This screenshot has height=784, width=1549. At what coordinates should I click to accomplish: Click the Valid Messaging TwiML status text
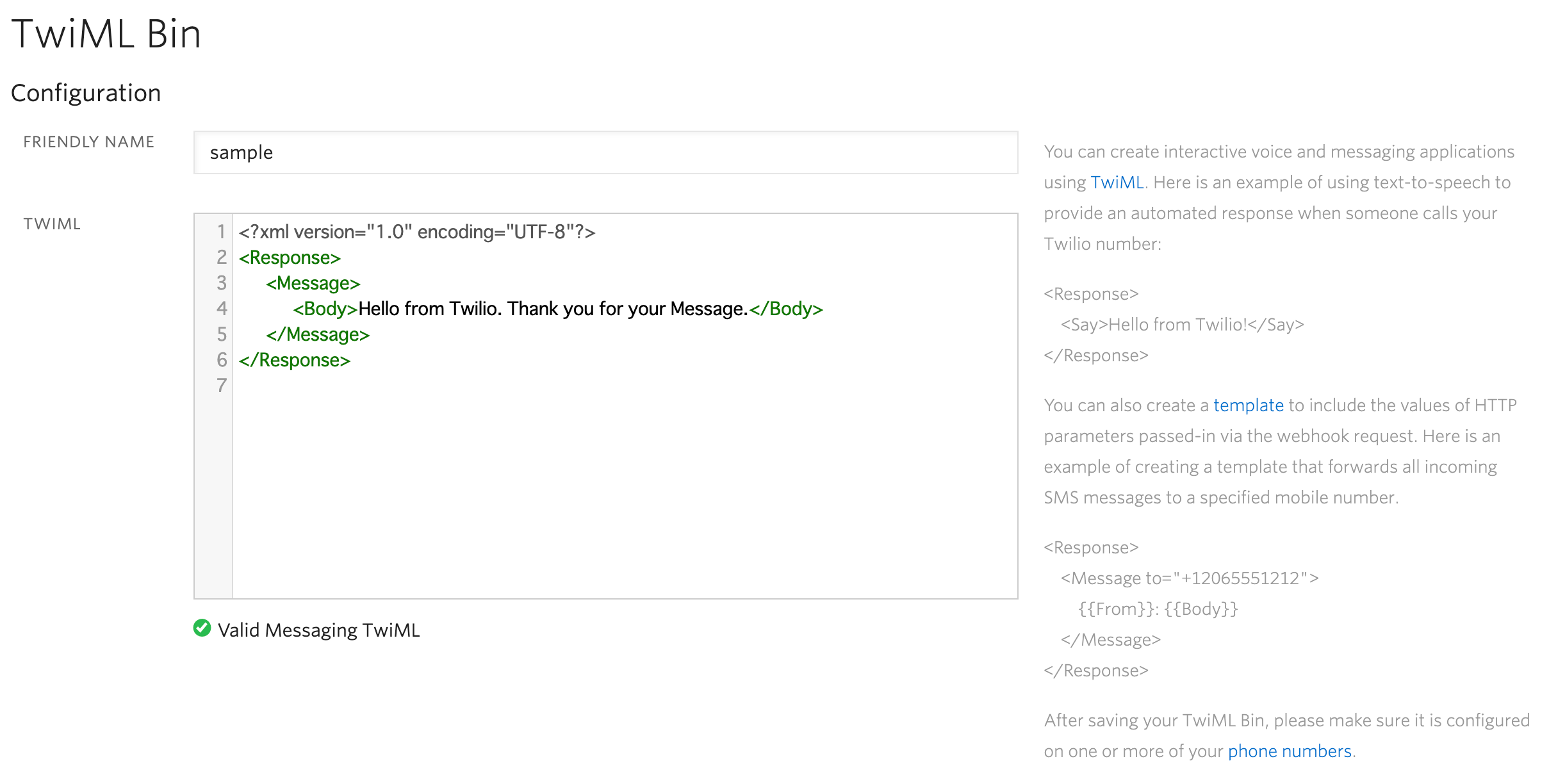318,630
